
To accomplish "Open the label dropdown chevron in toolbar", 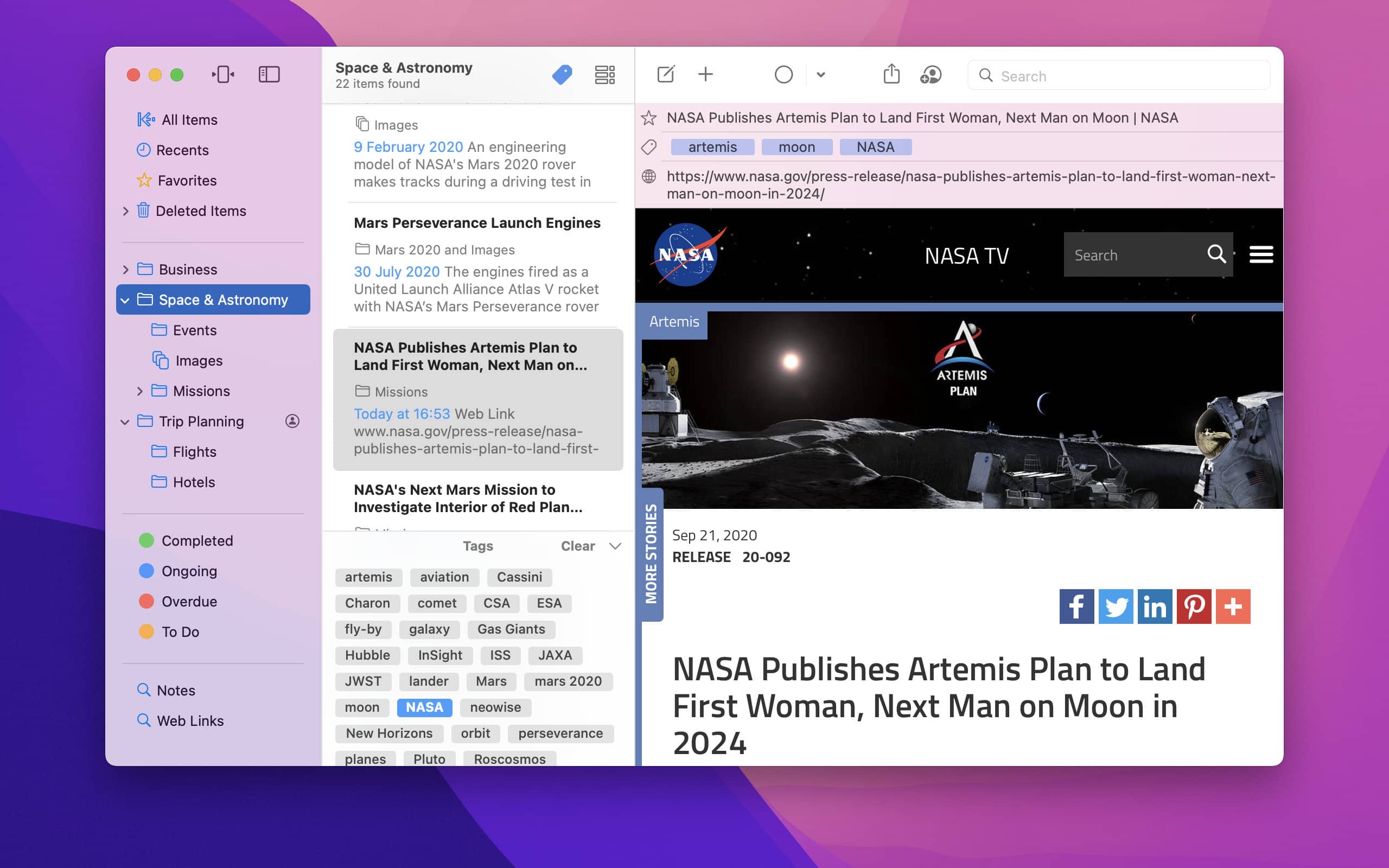I will click(x=821, y=75).
